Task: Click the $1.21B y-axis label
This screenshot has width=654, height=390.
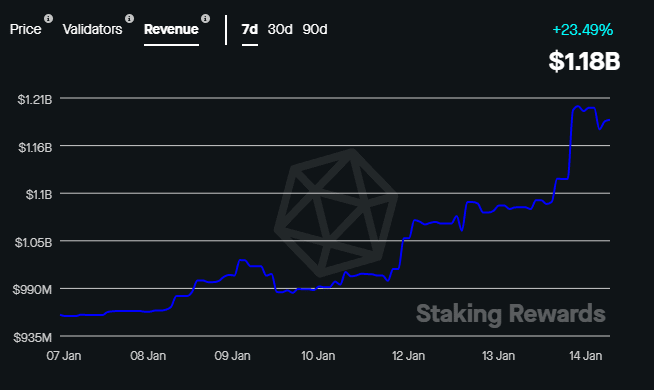Action: click(x=35, y=99)
